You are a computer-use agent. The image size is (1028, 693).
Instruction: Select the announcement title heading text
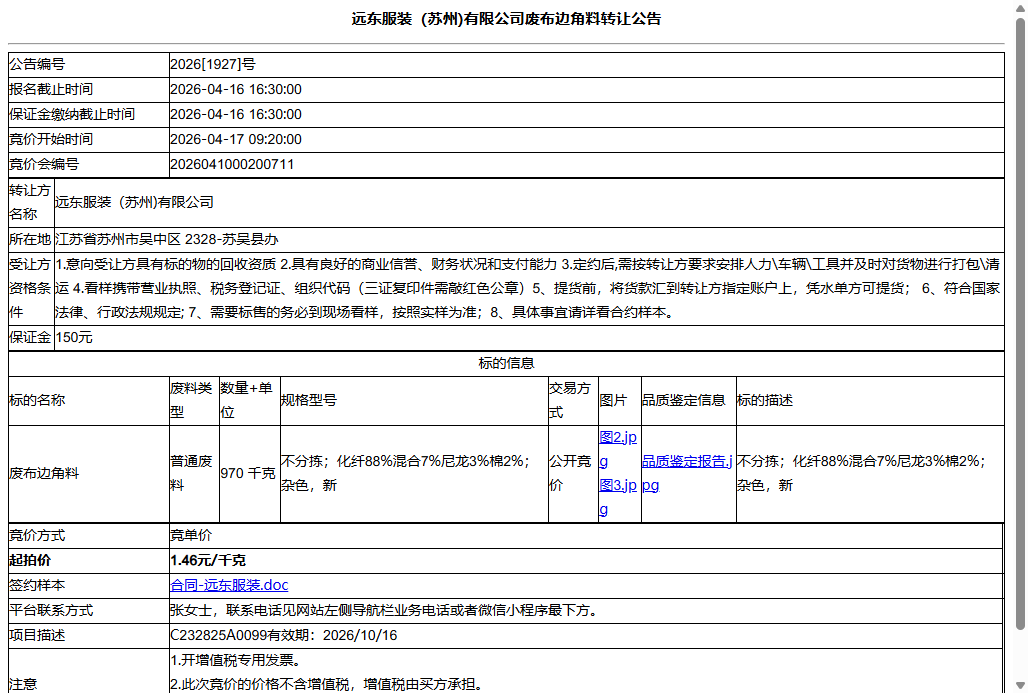click(x=506, y=19)
